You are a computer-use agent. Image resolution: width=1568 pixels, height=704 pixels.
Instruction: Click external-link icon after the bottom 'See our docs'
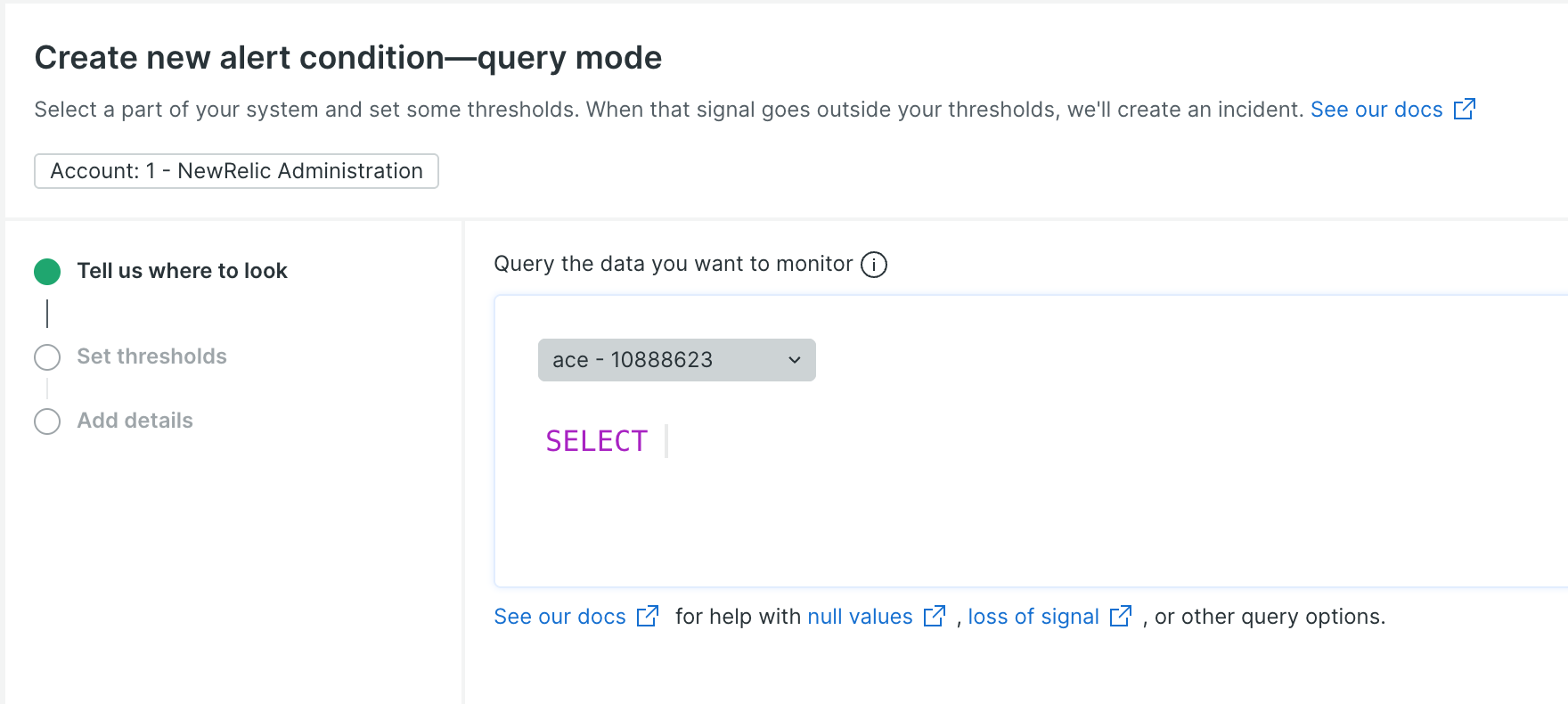[648, 616]
